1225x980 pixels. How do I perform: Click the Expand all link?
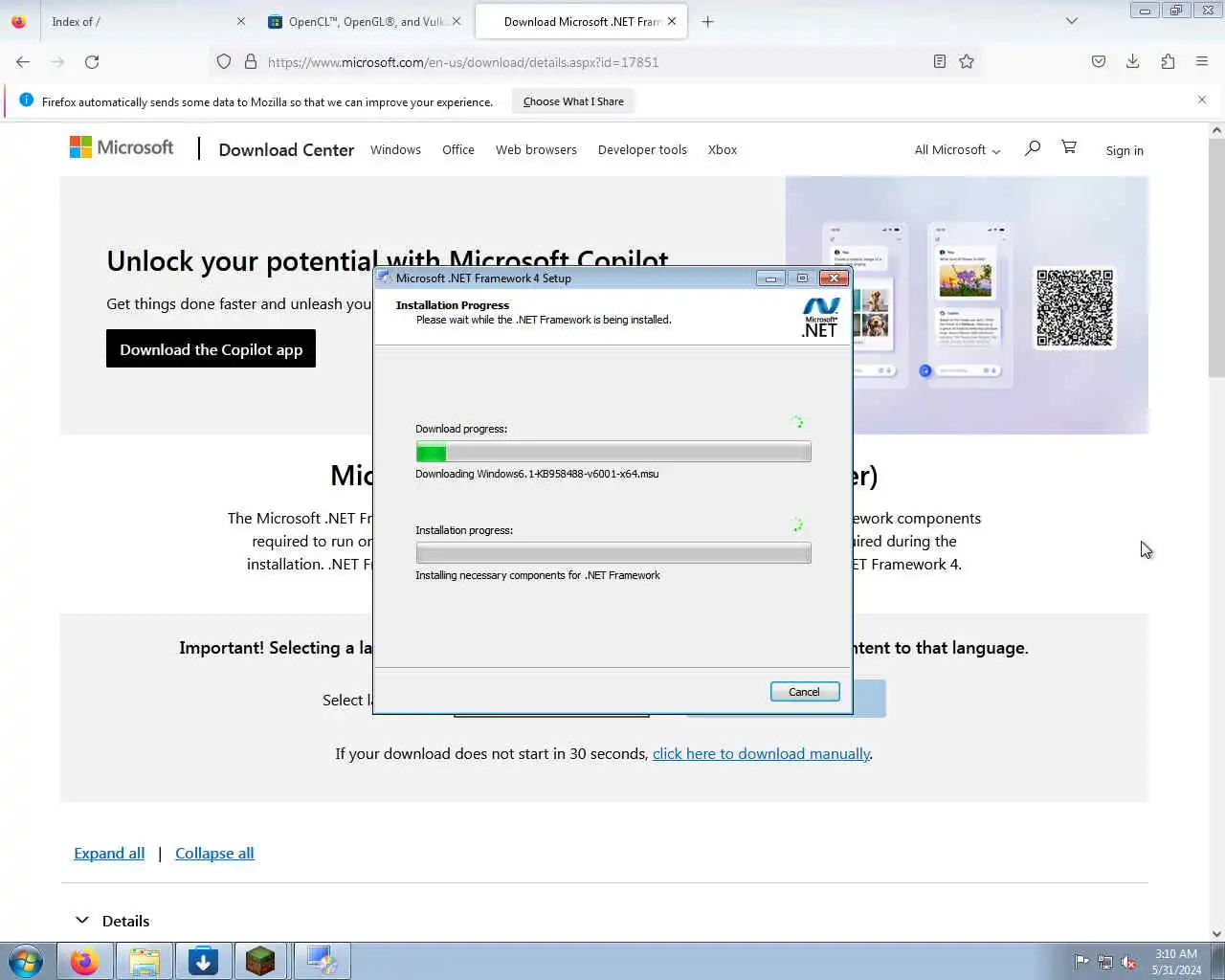point(109,854)
